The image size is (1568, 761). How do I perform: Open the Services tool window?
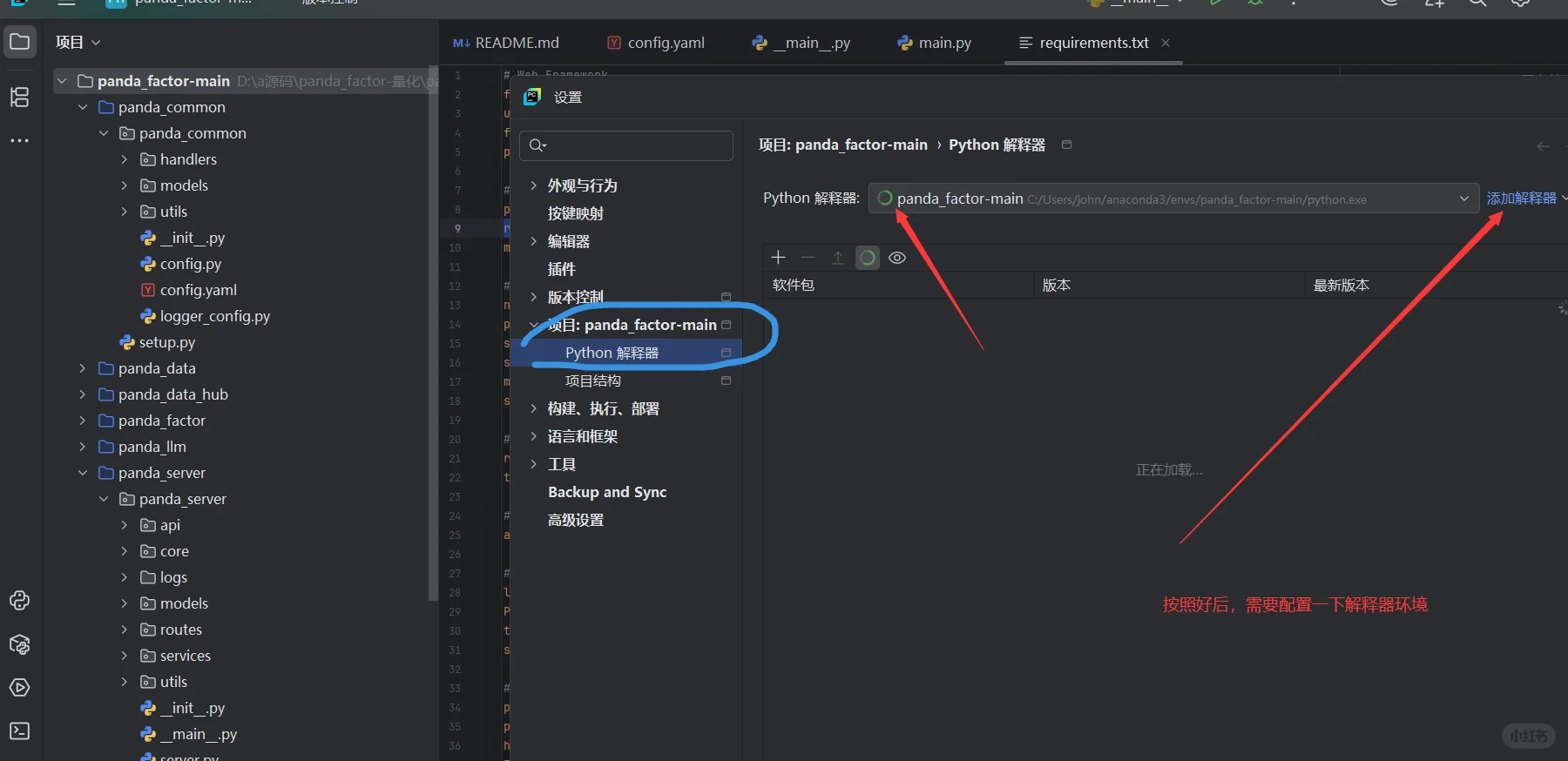pyautogui.click(x=19, y=688)
